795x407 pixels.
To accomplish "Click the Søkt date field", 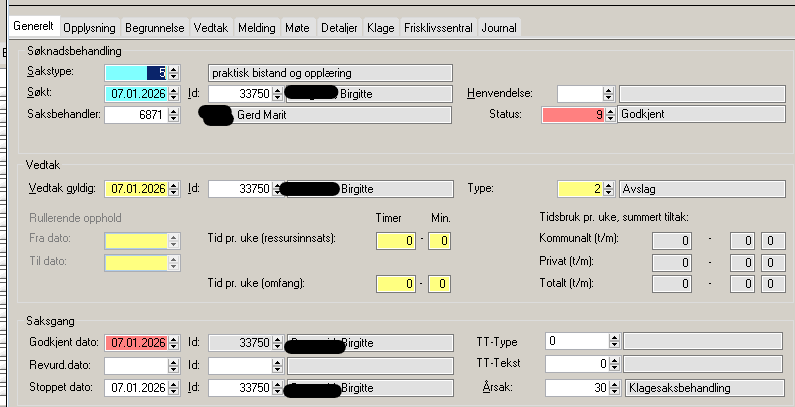I will coord(135,94).
